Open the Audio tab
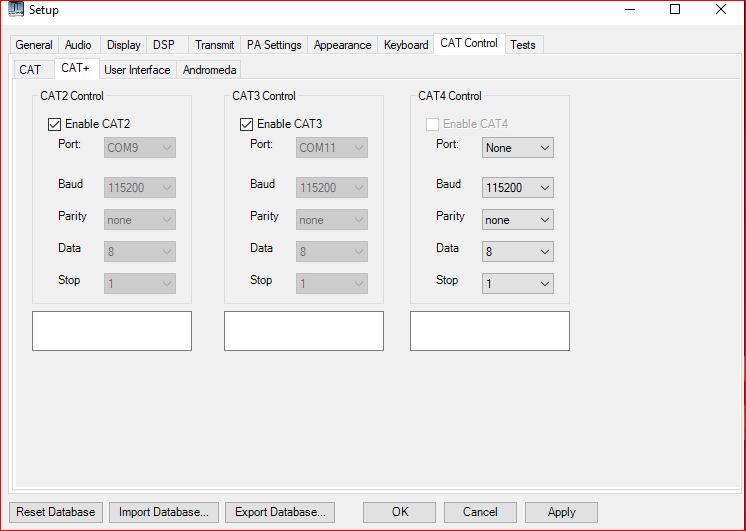 78,45
